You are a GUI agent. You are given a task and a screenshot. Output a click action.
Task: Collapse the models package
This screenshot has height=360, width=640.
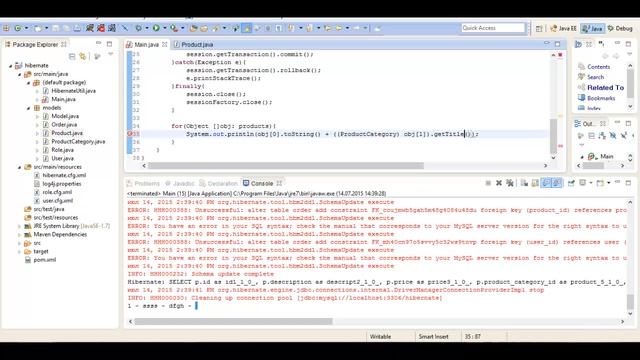click(29, 108)
